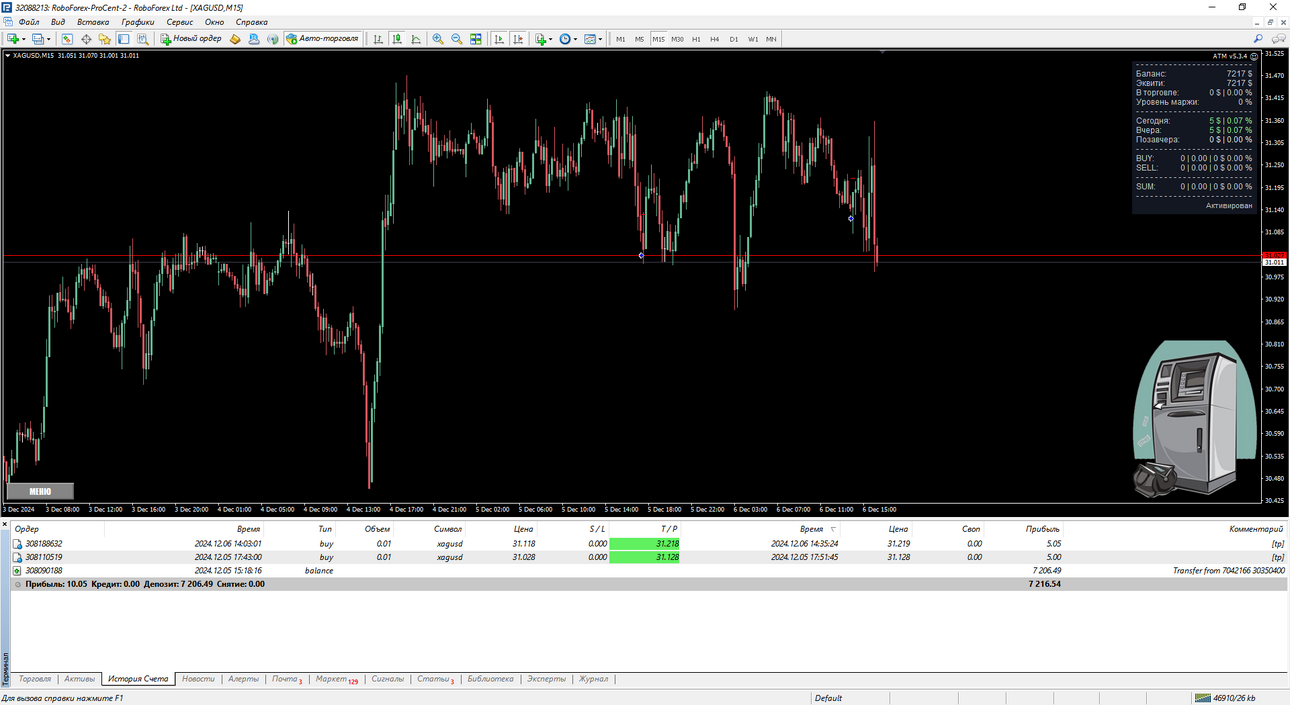Screen dimensions: 1290x705
Task: Open the Templates dropdown arrow
Action: [601, 39]
